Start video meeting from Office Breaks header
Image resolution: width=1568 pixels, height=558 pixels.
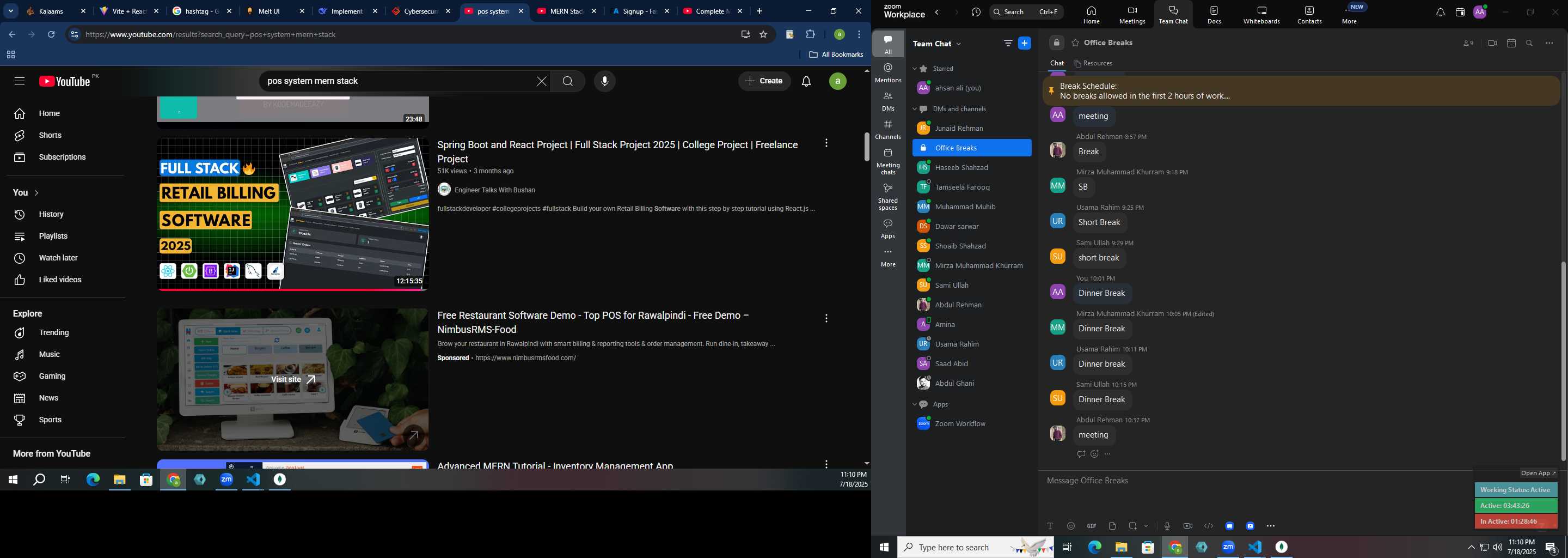1492,43
